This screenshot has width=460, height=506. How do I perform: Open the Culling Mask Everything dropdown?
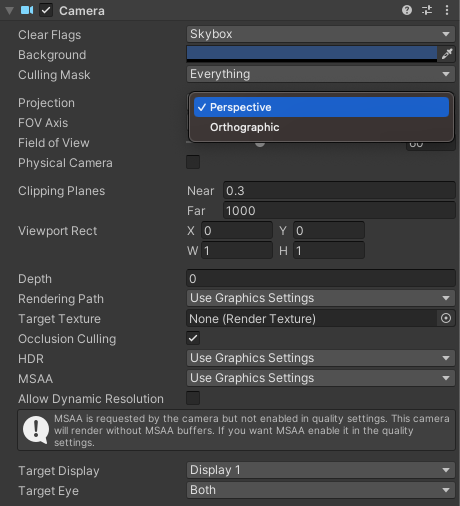click(x=321, y=74)
